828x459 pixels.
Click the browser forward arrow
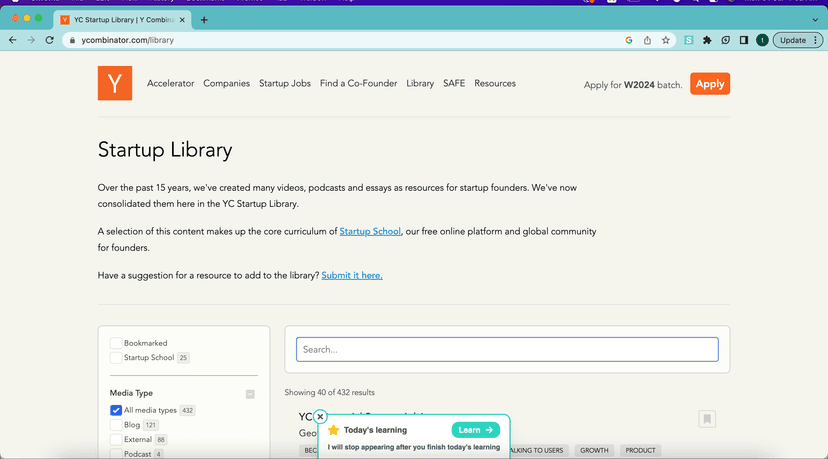point(31,40)
